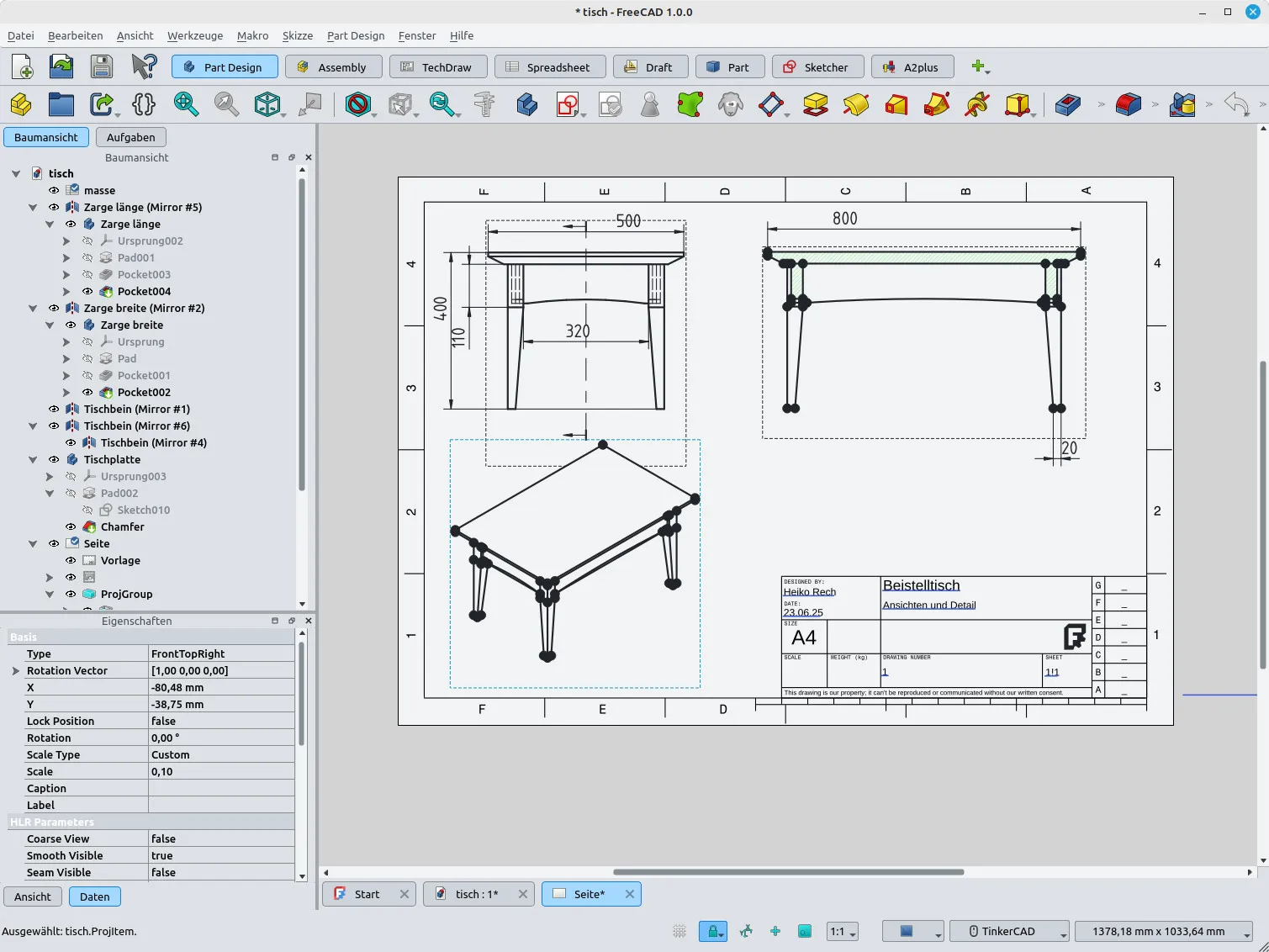The width and height of the screenshot is (1269, 952).
Task: Toggle visibility of Pocket004 in the tree
Action: (87, 291)
